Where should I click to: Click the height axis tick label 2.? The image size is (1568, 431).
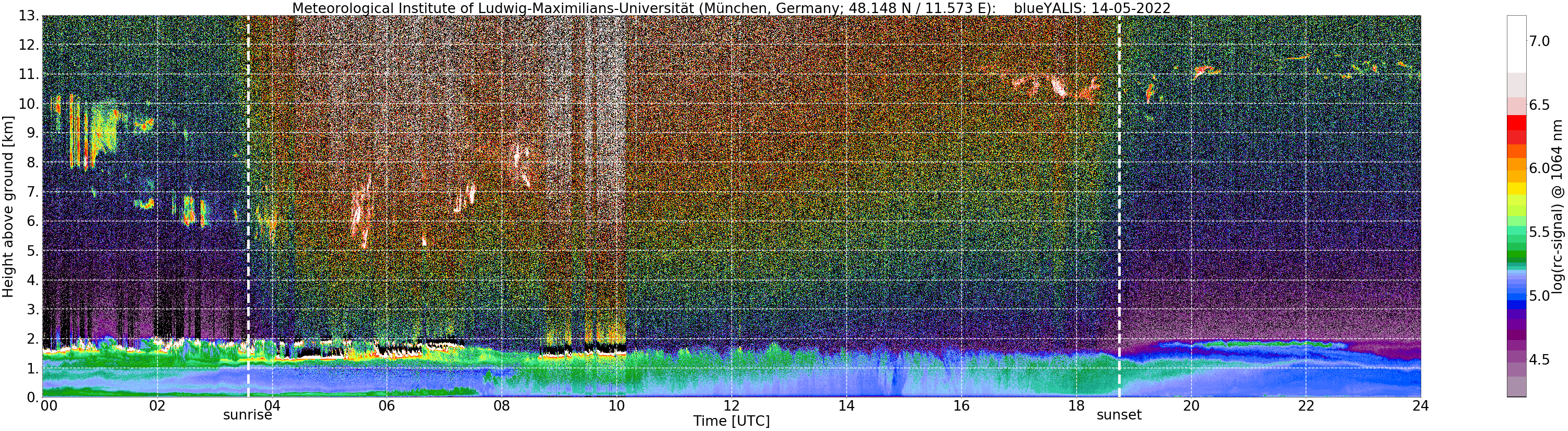pyautogui.click(x=33, y=338)
